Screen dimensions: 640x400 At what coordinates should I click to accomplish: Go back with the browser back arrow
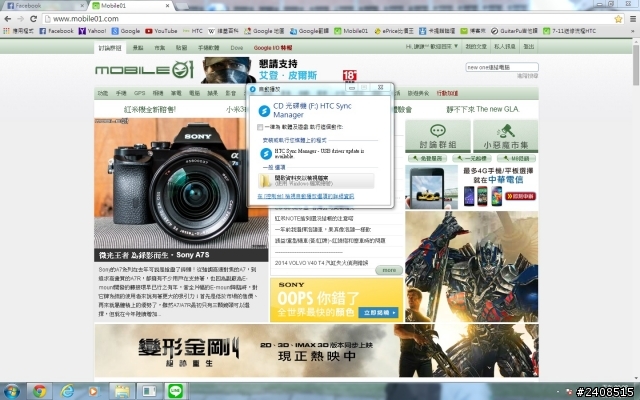point(7,19)
